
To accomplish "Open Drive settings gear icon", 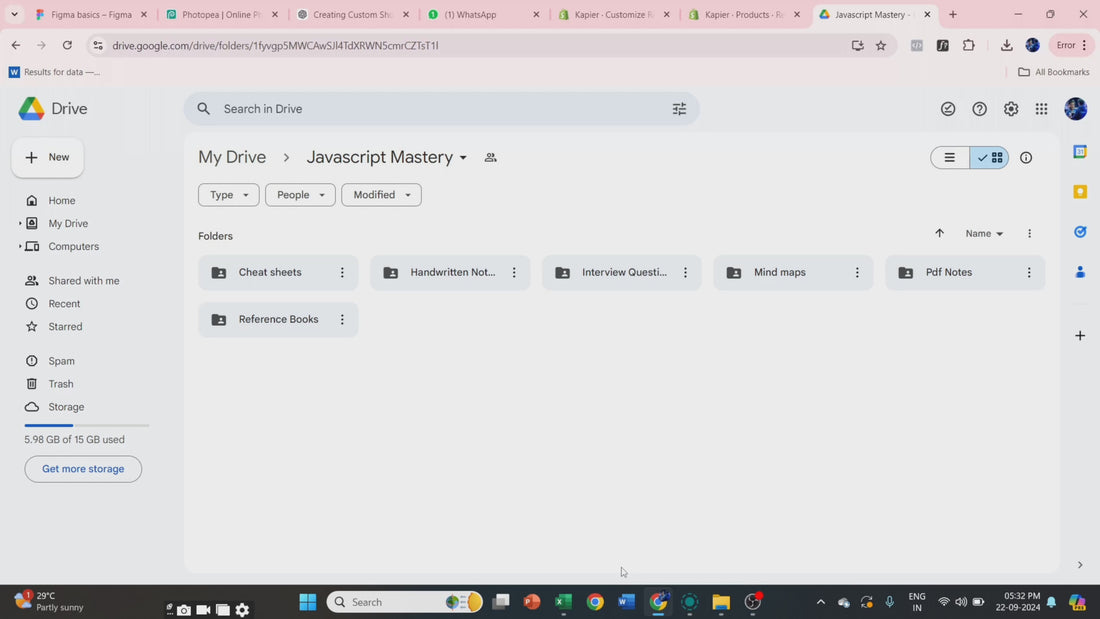I will tap(1010, 109).
